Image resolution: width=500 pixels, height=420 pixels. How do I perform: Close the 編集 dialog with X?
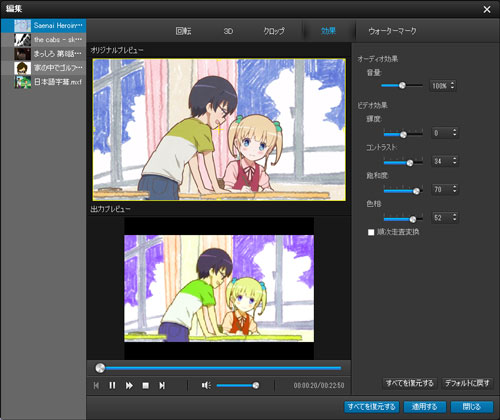point(487,9)
